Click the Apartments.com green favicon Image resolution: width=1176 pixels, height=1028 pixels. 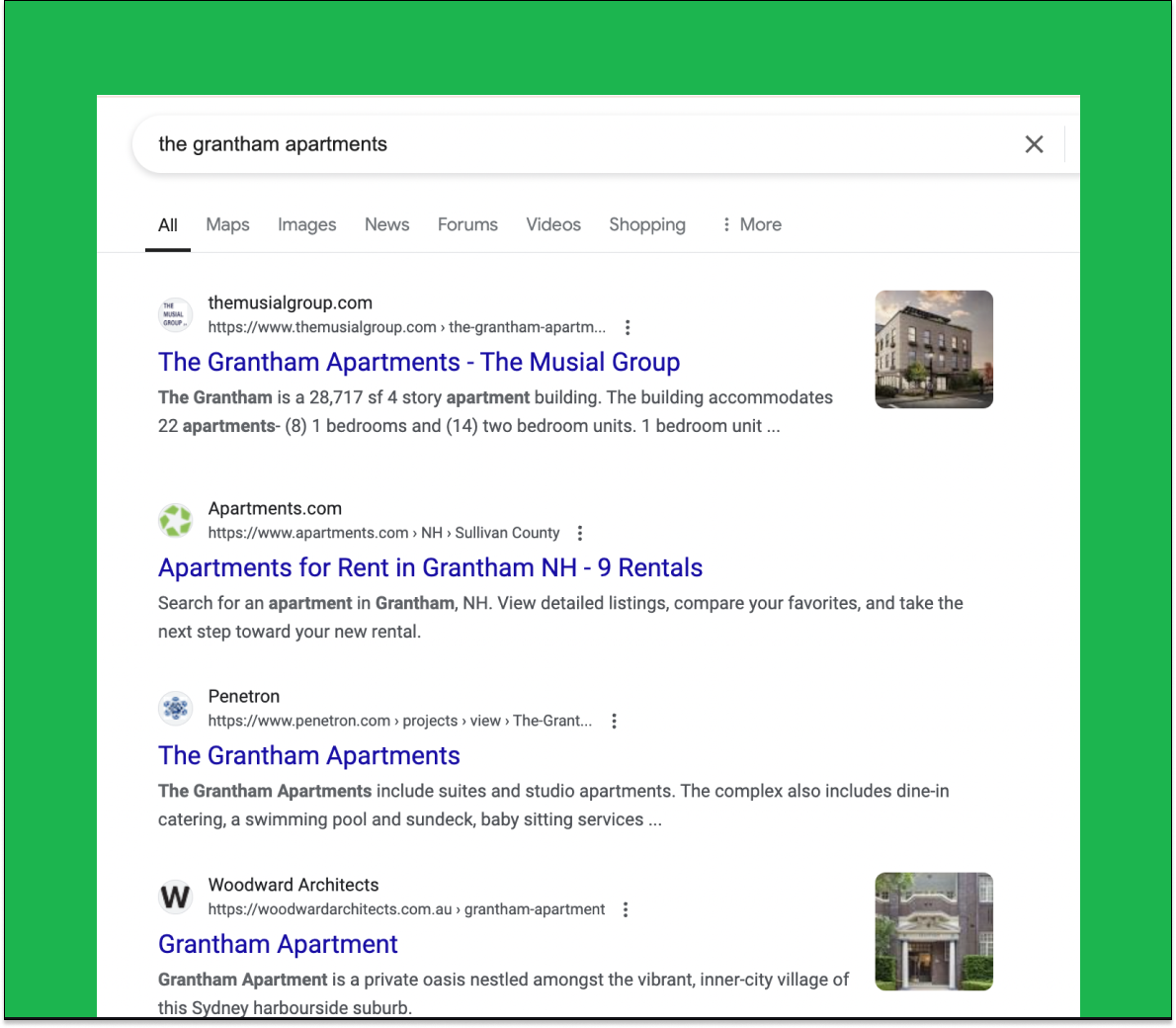point(175,520)
